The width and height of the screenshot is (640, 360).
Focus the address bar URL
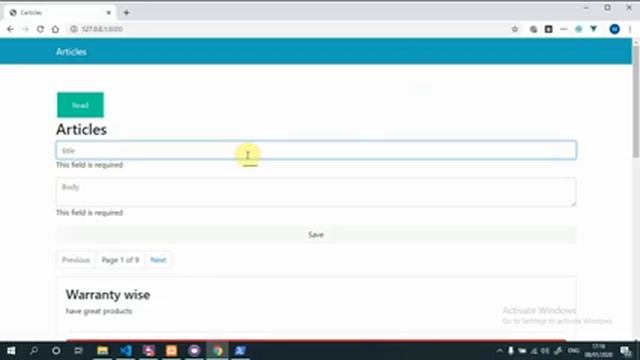tap(102, 29)
